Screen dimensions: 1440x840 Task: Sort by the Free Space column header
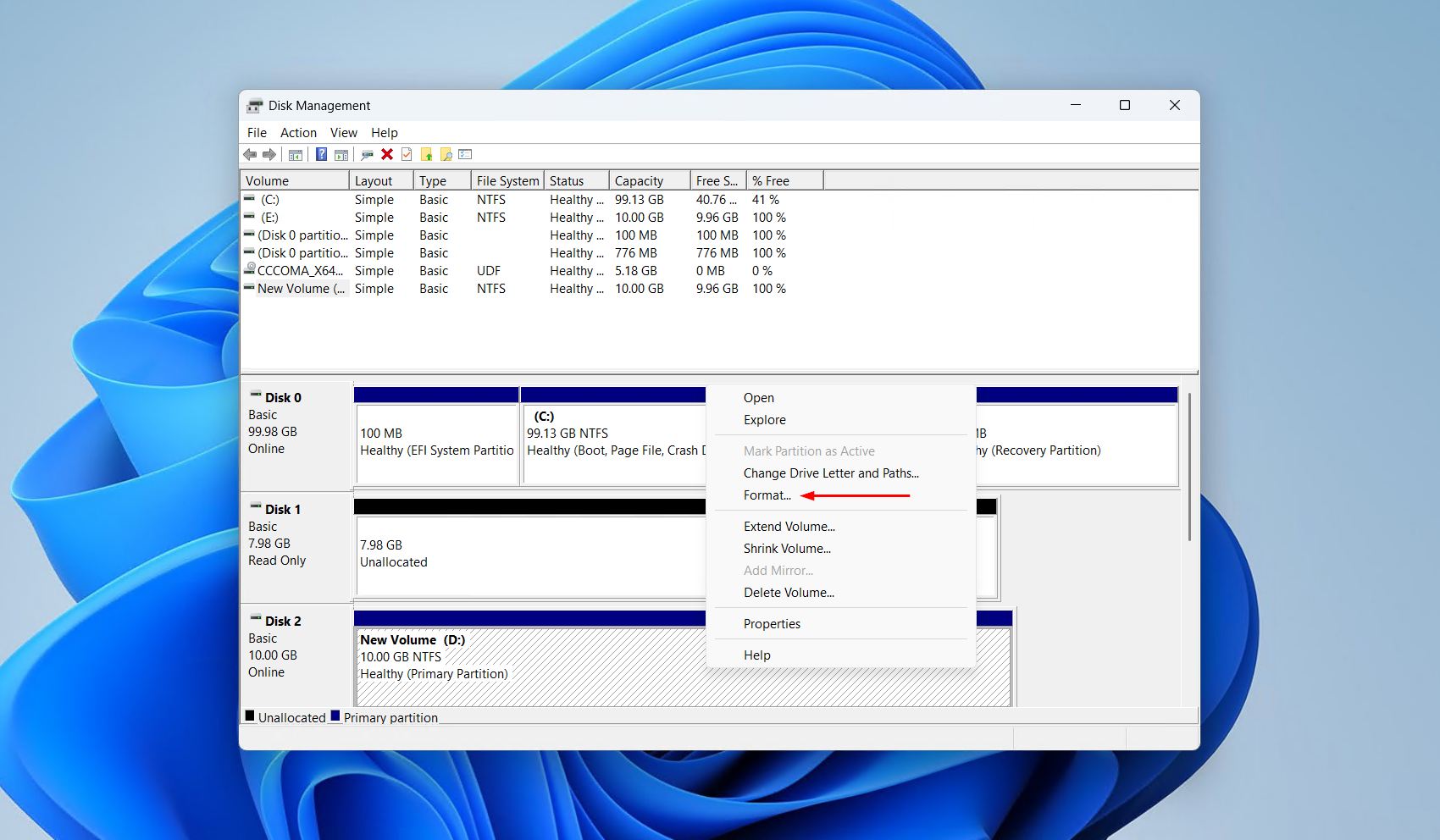pyautogui.click(x=718, y=180)
